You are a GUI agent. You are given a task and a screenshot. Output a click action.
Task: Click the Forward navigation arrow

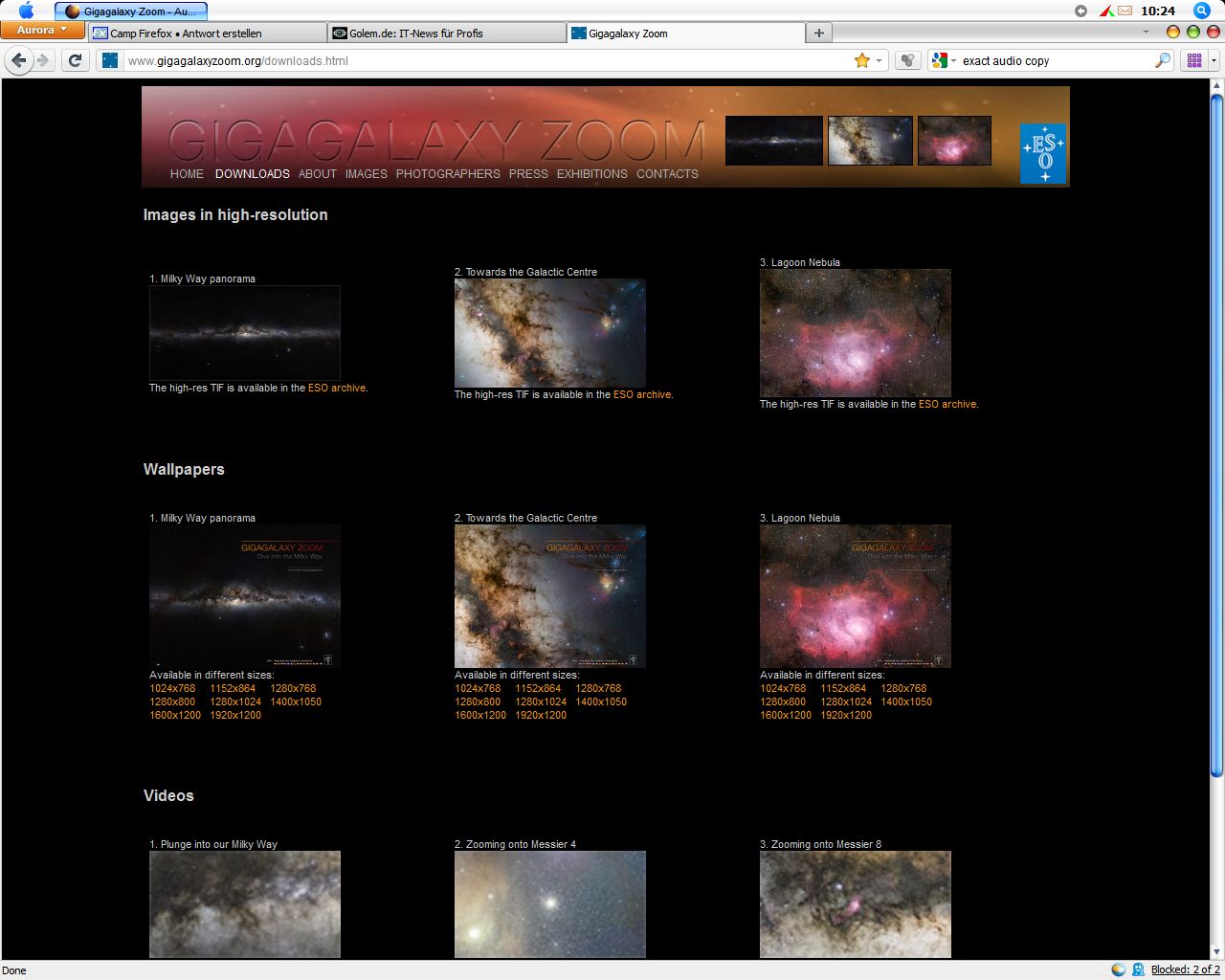click(43, 60)
